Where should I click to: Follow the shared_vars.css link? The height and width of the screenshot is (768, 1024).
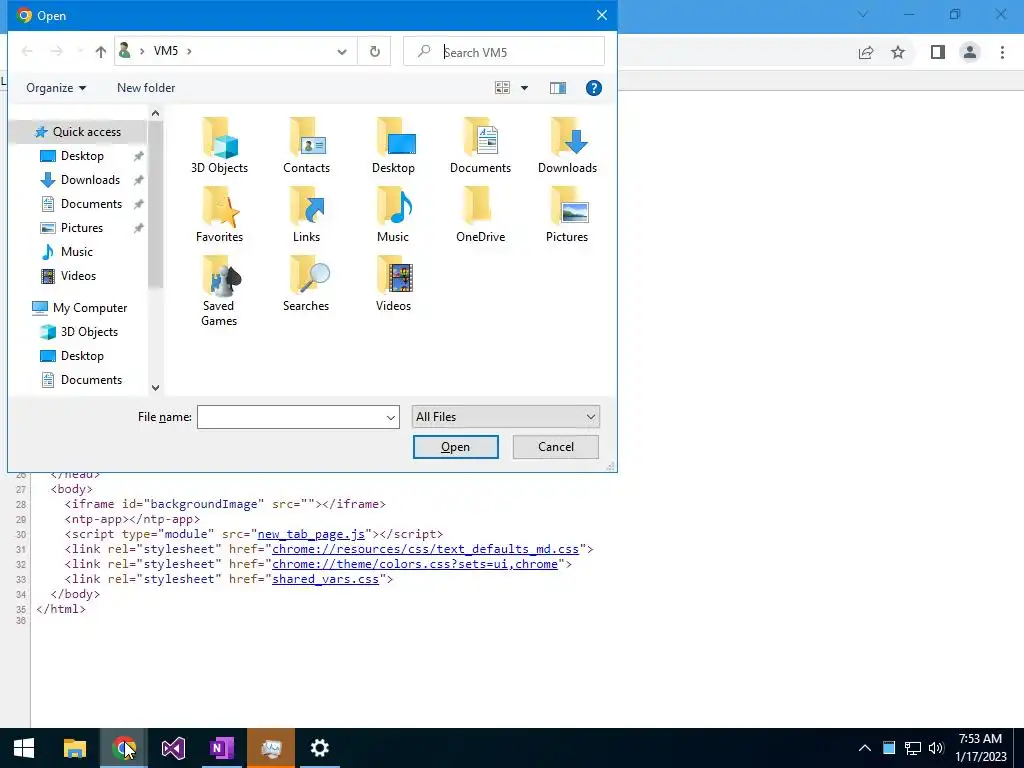[x=325, y=579]
